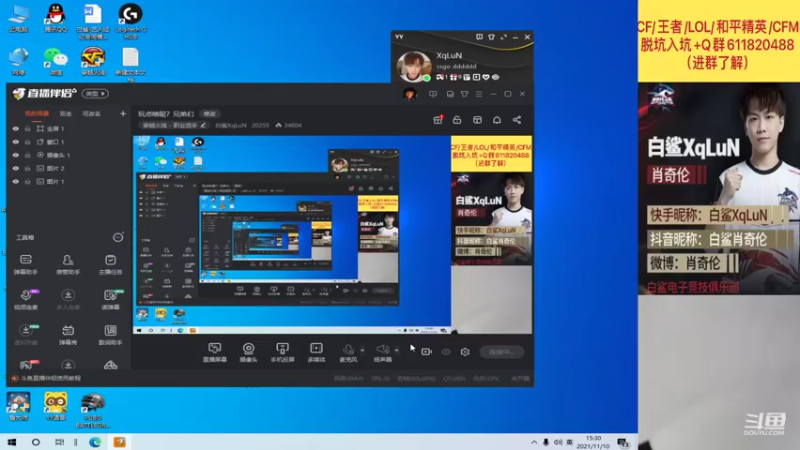This screenshot has height=450, width=800.
Task: Click the message icon beside the avatar
Action: pos(433,94)
